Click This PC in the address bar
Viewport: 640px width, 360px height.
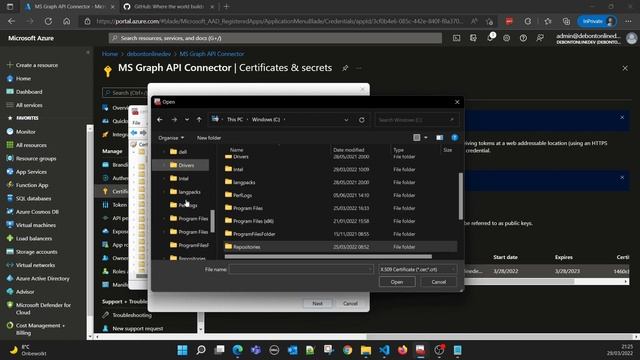click(235, 120)
